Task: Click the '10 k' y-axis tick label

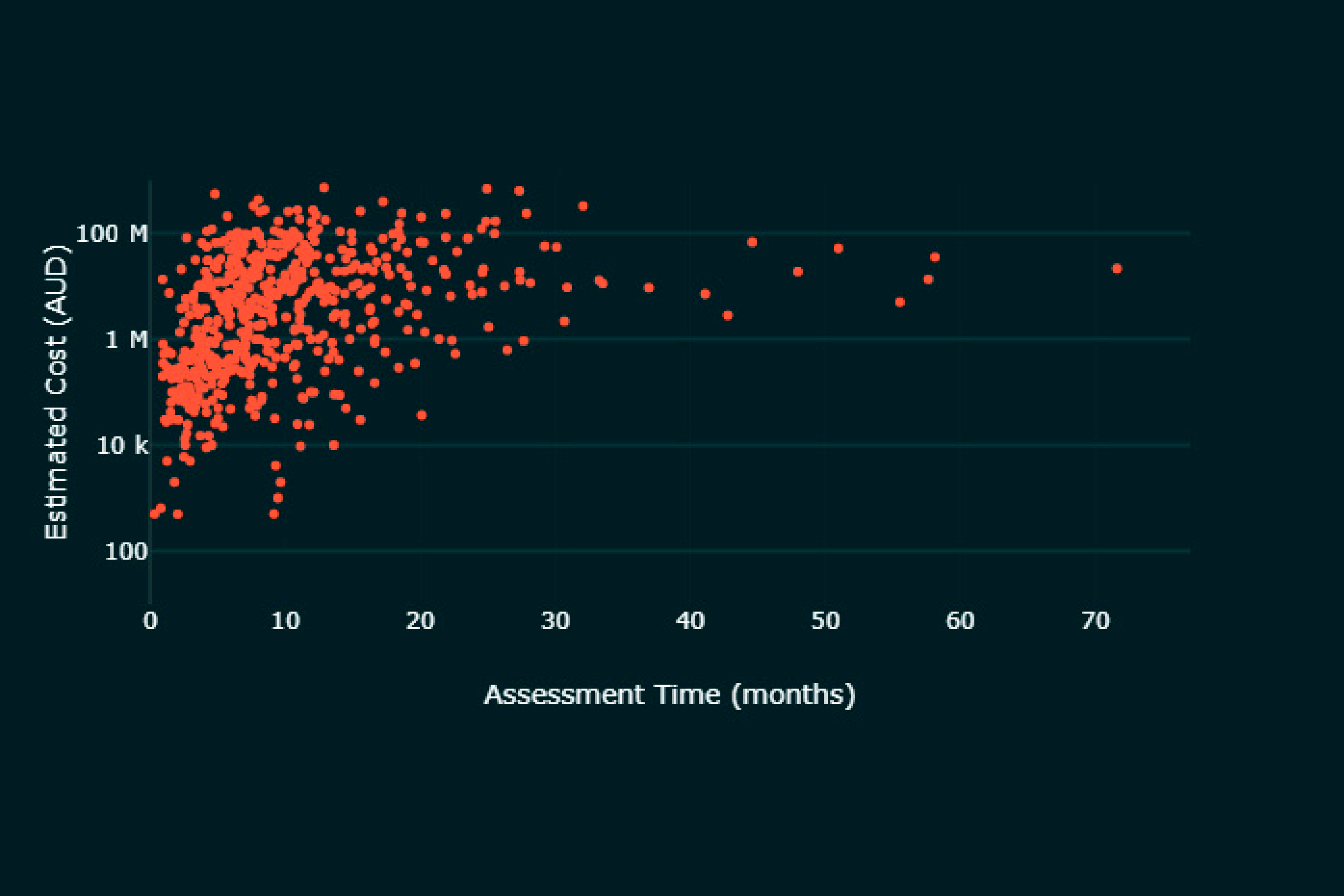Action: click(122, 446)
